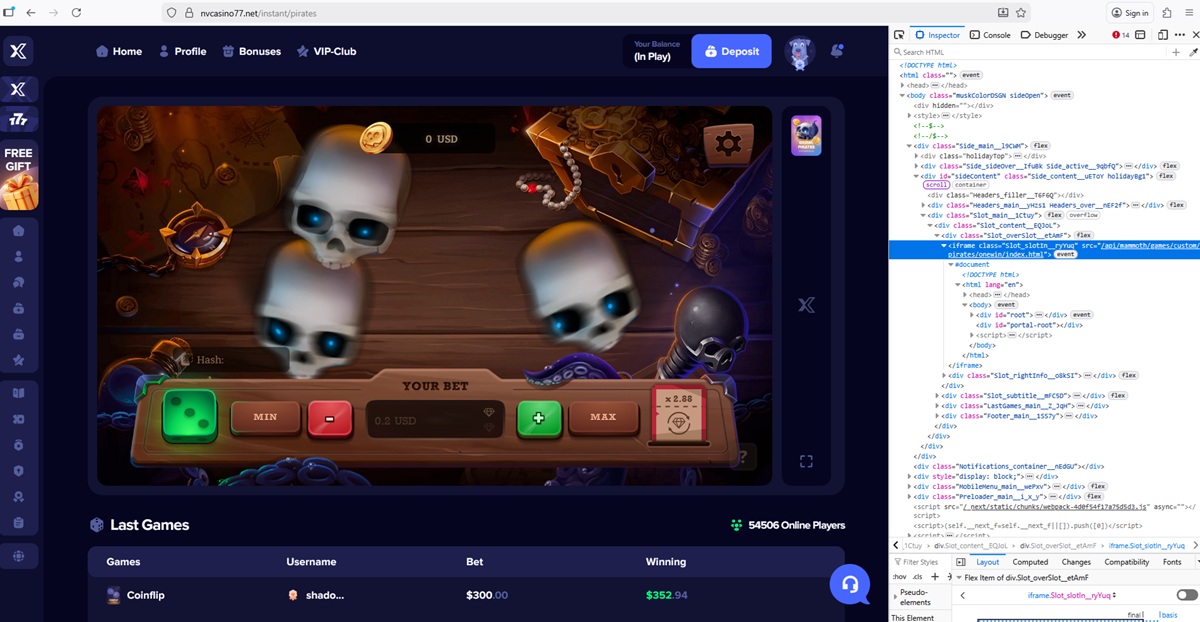1200x622 pixels.
Task: Click the blue Deposit button
Action: [x=731, y=51]
